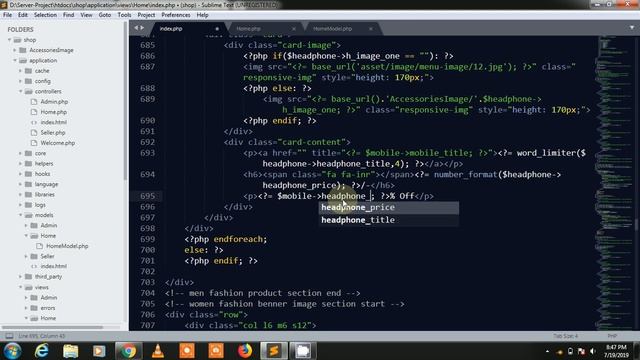This screenshot has height=360, width=640.
Task: Expand the hooks folder
Action: tap(20, 174)
